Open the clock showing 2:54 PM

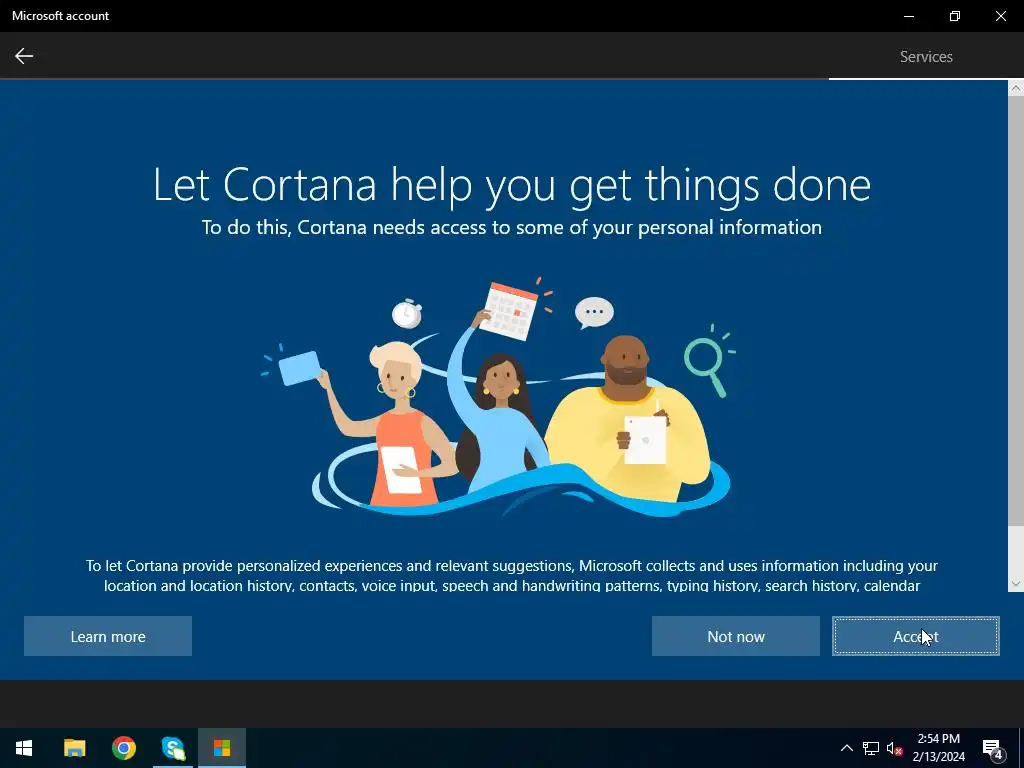938,748
